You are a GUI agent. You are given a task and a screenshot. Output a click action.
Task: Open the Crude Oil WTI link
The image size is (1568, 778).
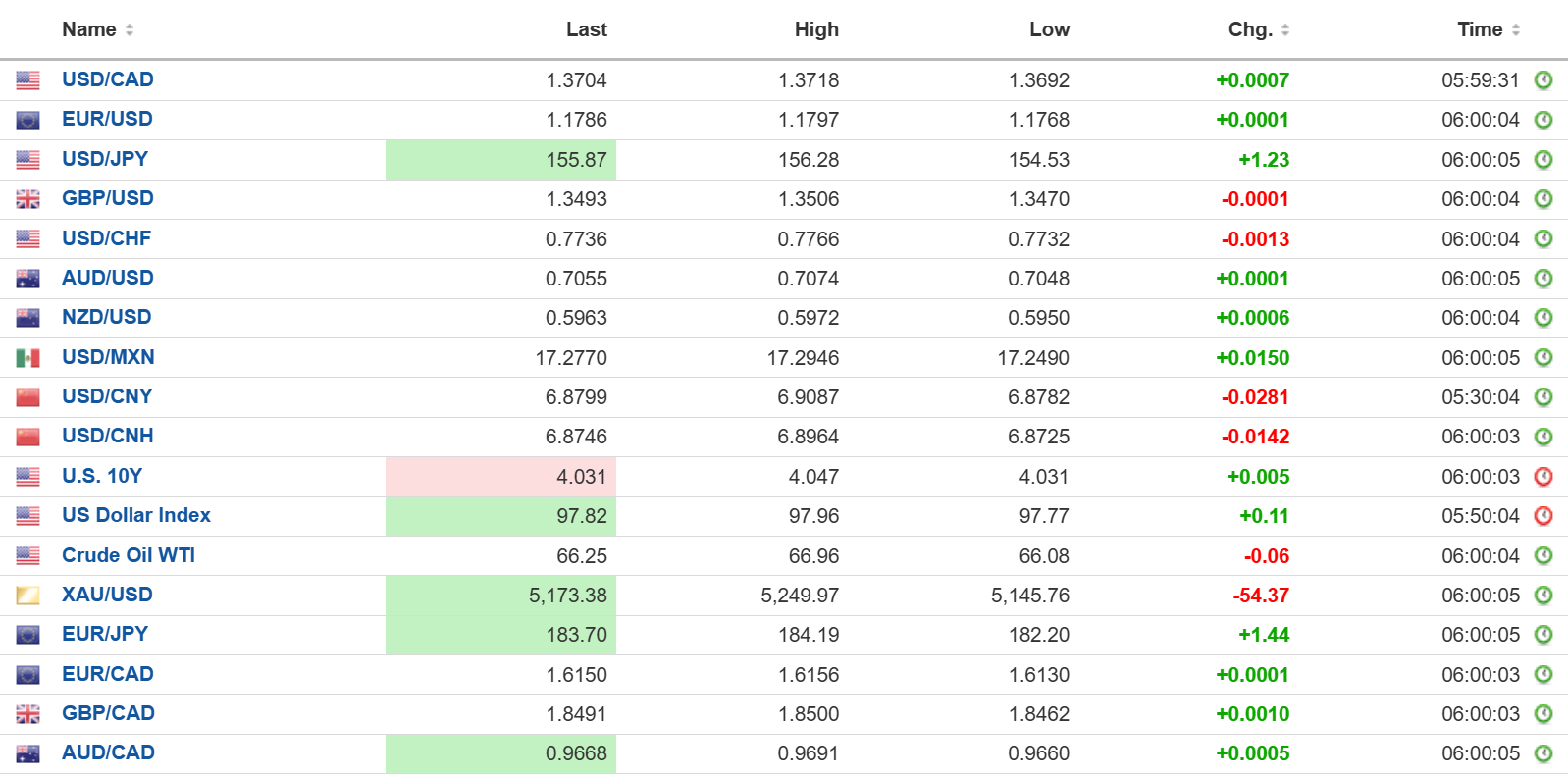[129, 555]
